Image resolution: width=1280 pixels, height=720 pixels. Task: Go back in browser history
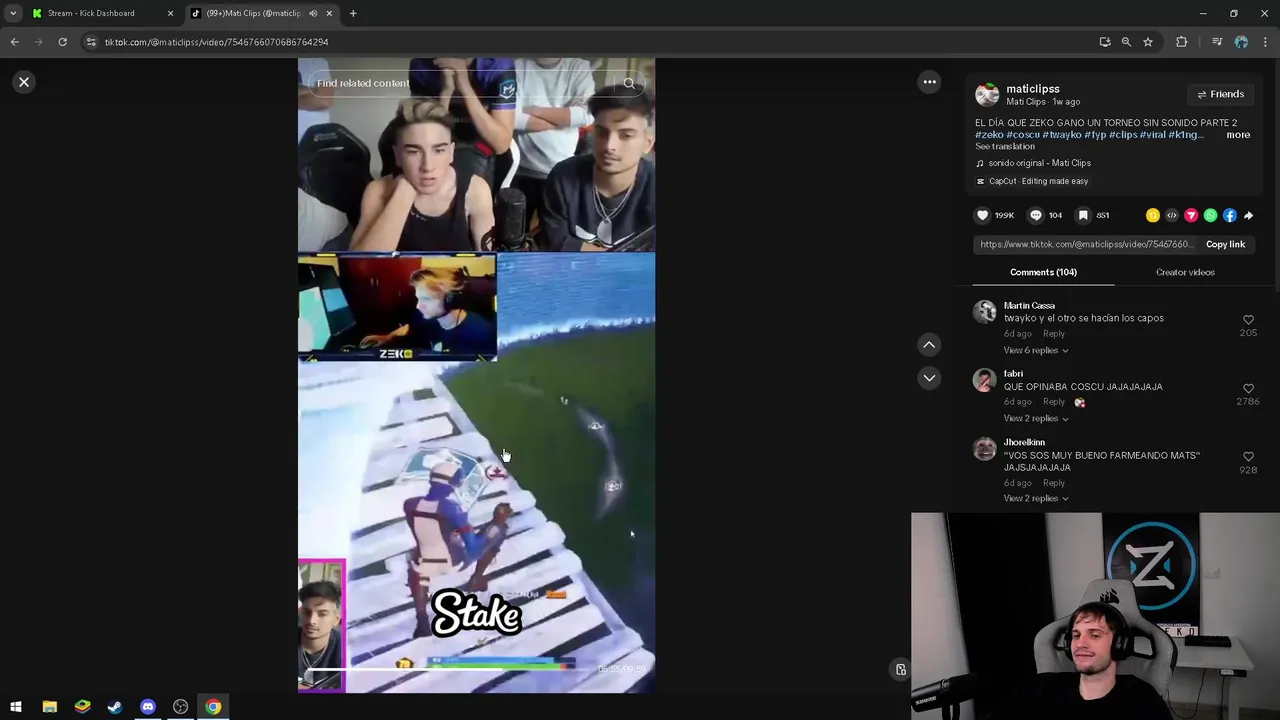14,42
